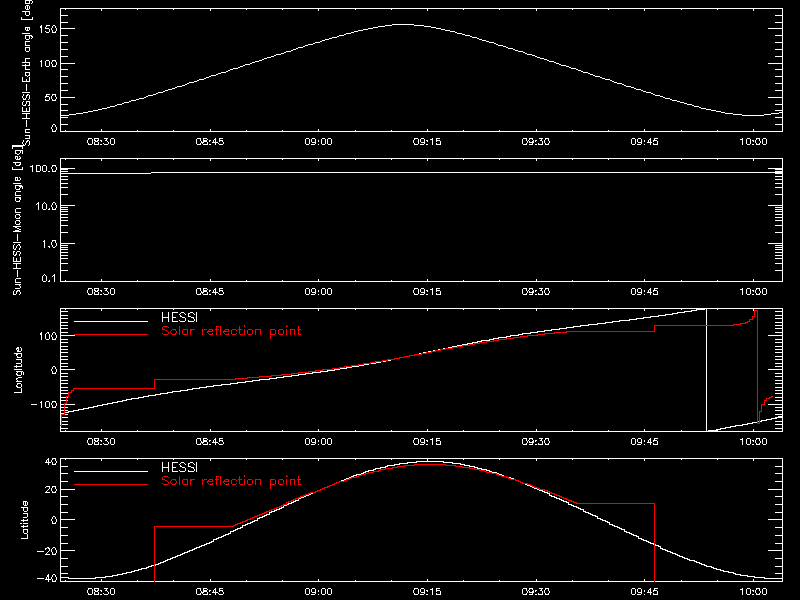The image size is (800, 600).
Task: Click 100.0 tick on Moon angle axis
Action: pyautogui.click(x=43, y=168)
